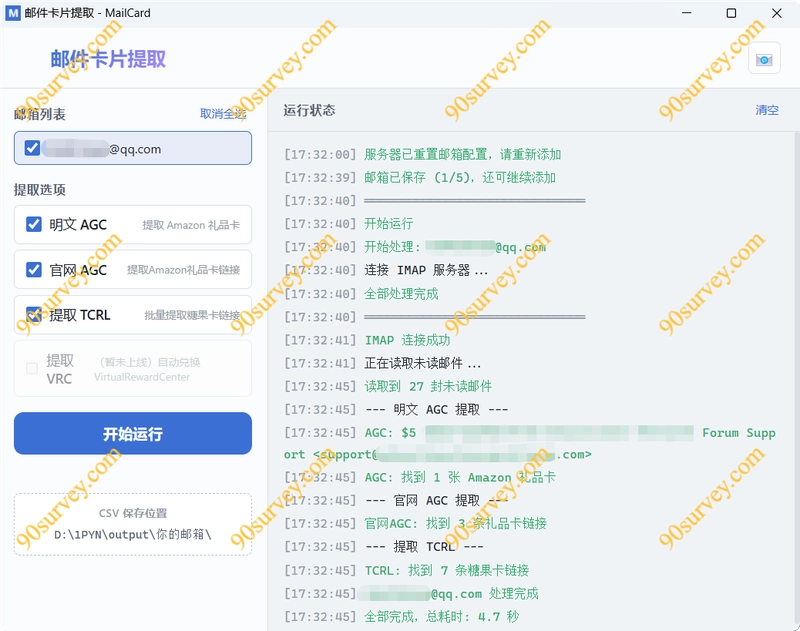Click log line 开始运行
The width and height of the screenshot is (800, 631).
[x=389, y=223]
